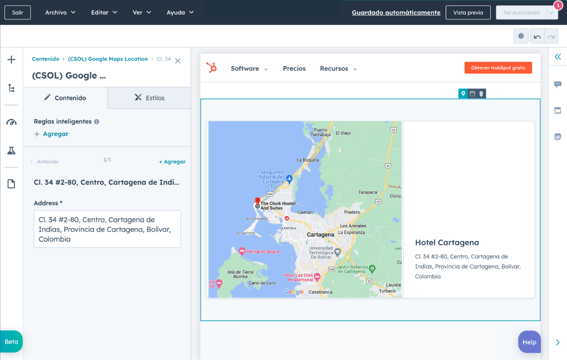Collapse right panel with double chevron

tap(558, 57)
